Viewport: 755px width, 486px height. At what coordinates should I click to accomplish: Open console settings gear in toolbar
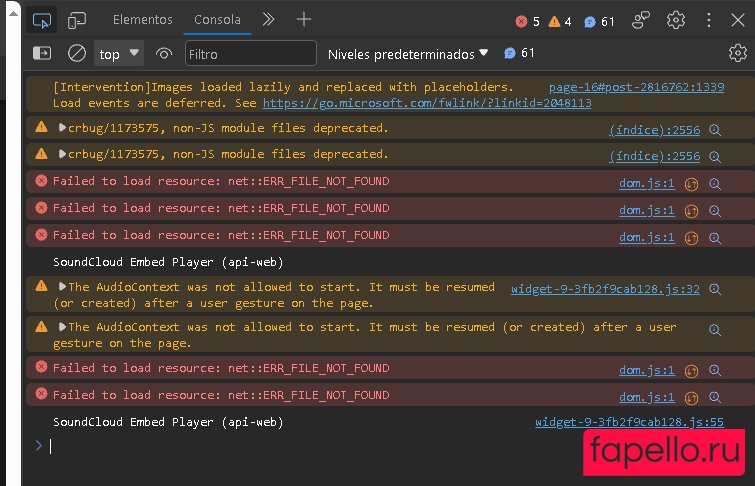coord(738,53)
